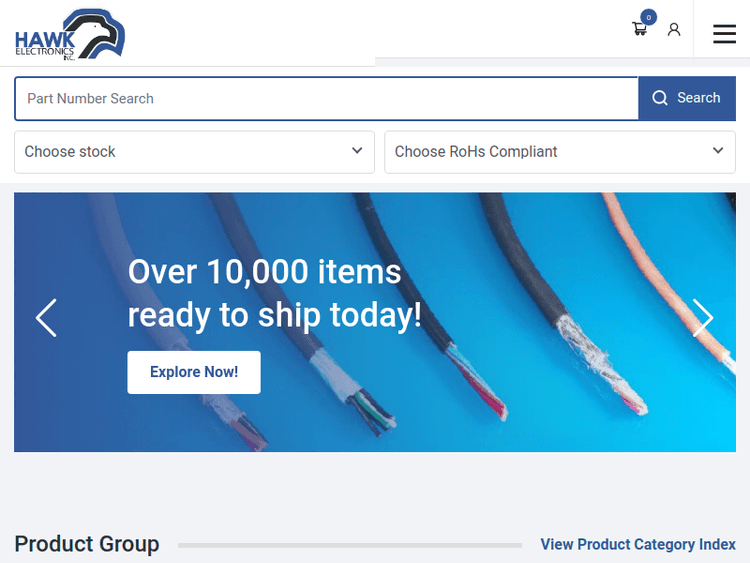Click the cart item count badge
Screen dimensions: 750x563
pos(649,17)
